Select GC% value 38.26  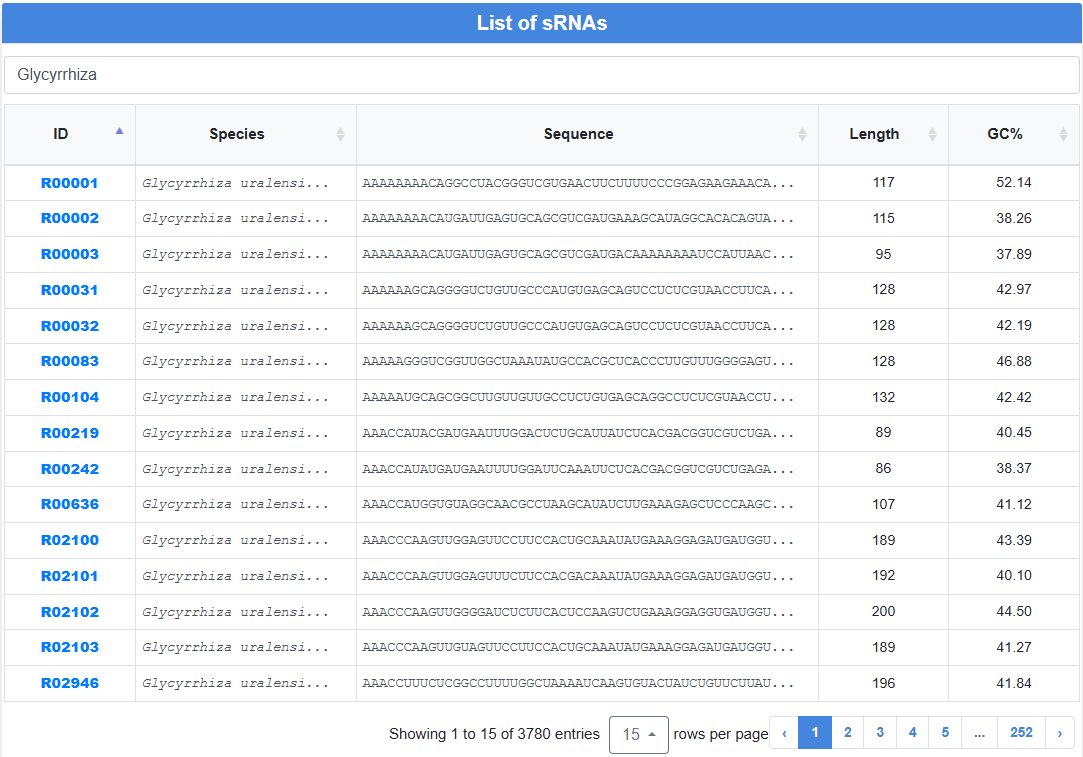point(1013,218)
